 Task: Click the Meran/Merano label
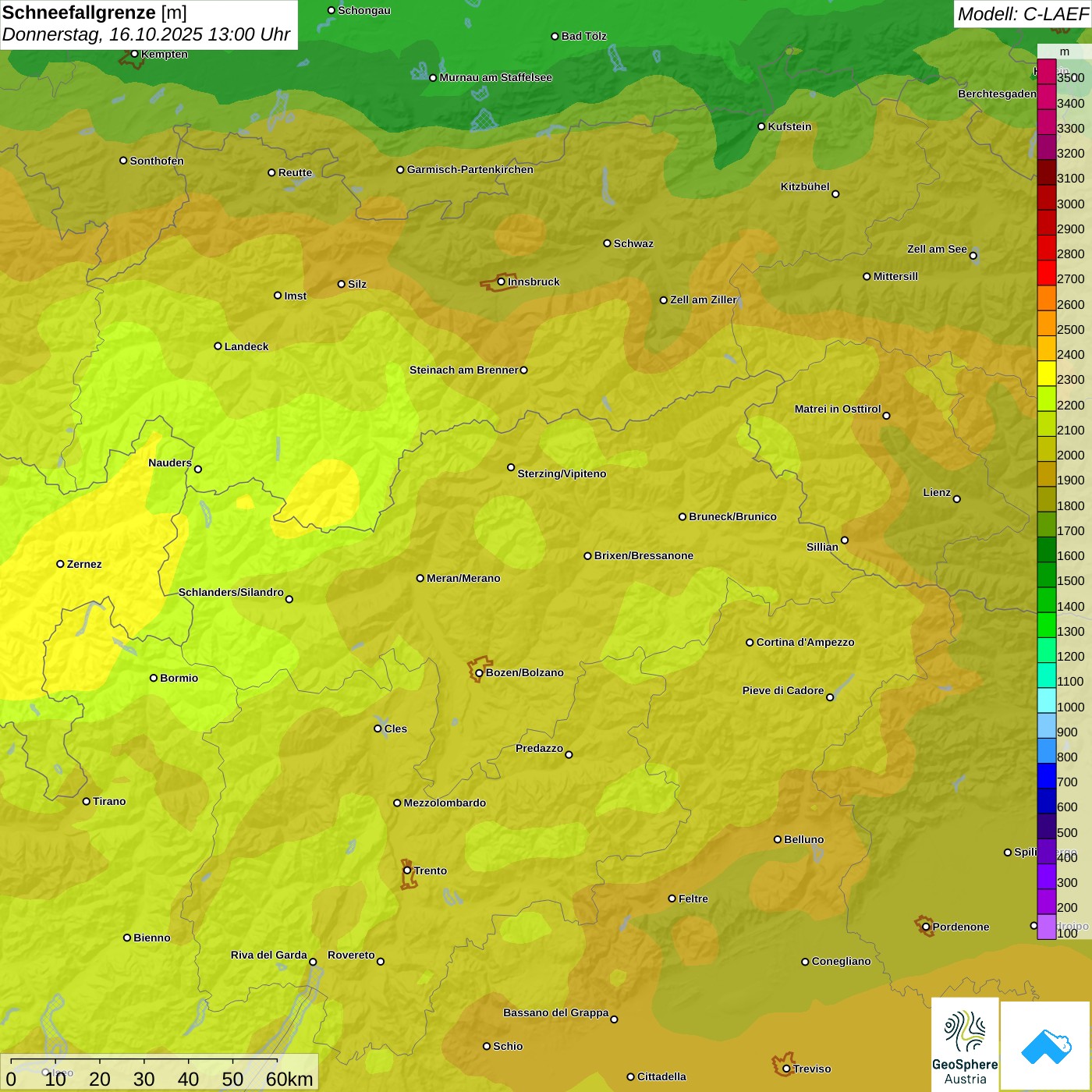pos(463,578)
